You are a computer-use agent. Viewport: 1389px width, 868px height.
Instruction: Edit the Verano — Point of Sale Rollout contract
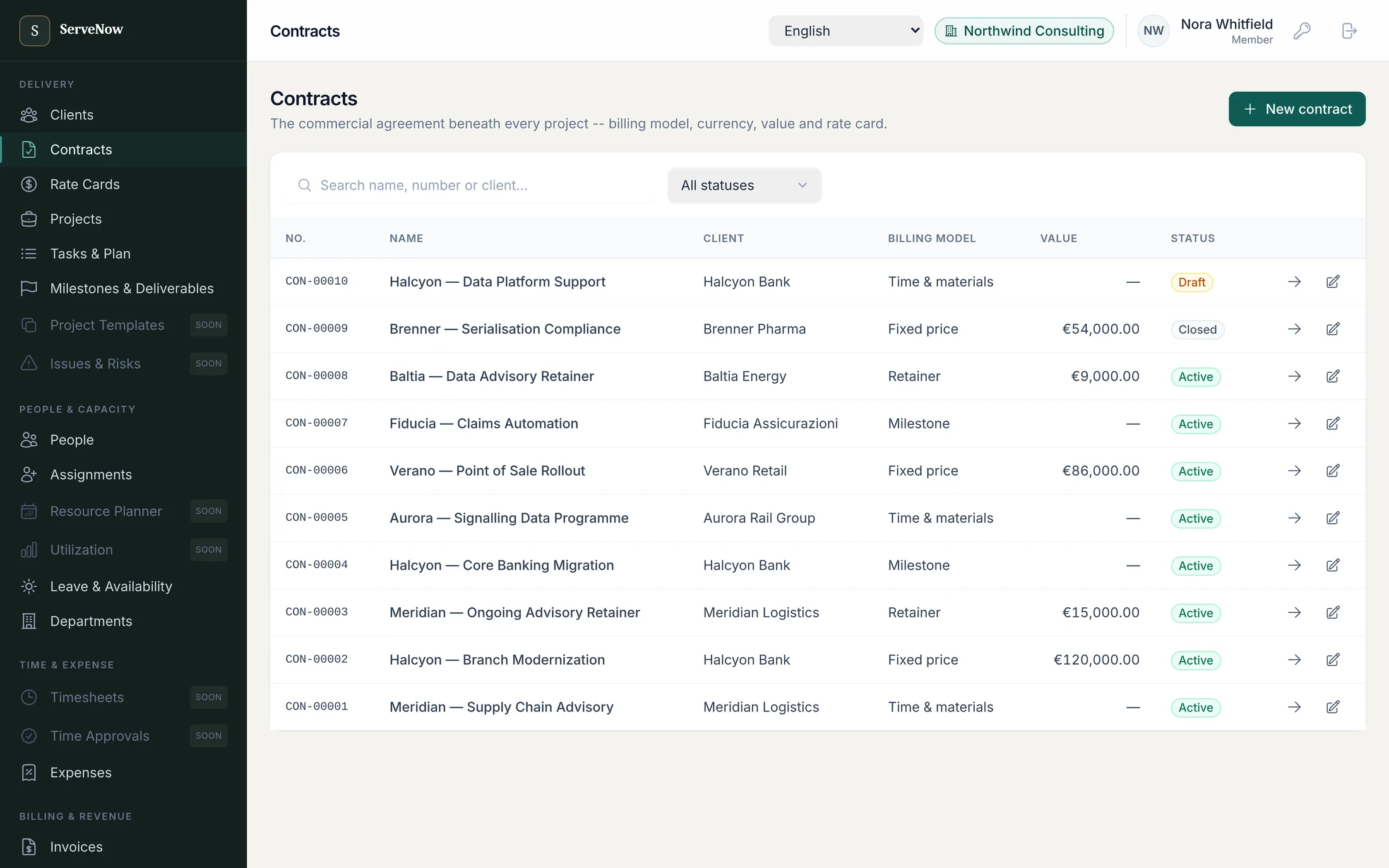coord(1333,471)
